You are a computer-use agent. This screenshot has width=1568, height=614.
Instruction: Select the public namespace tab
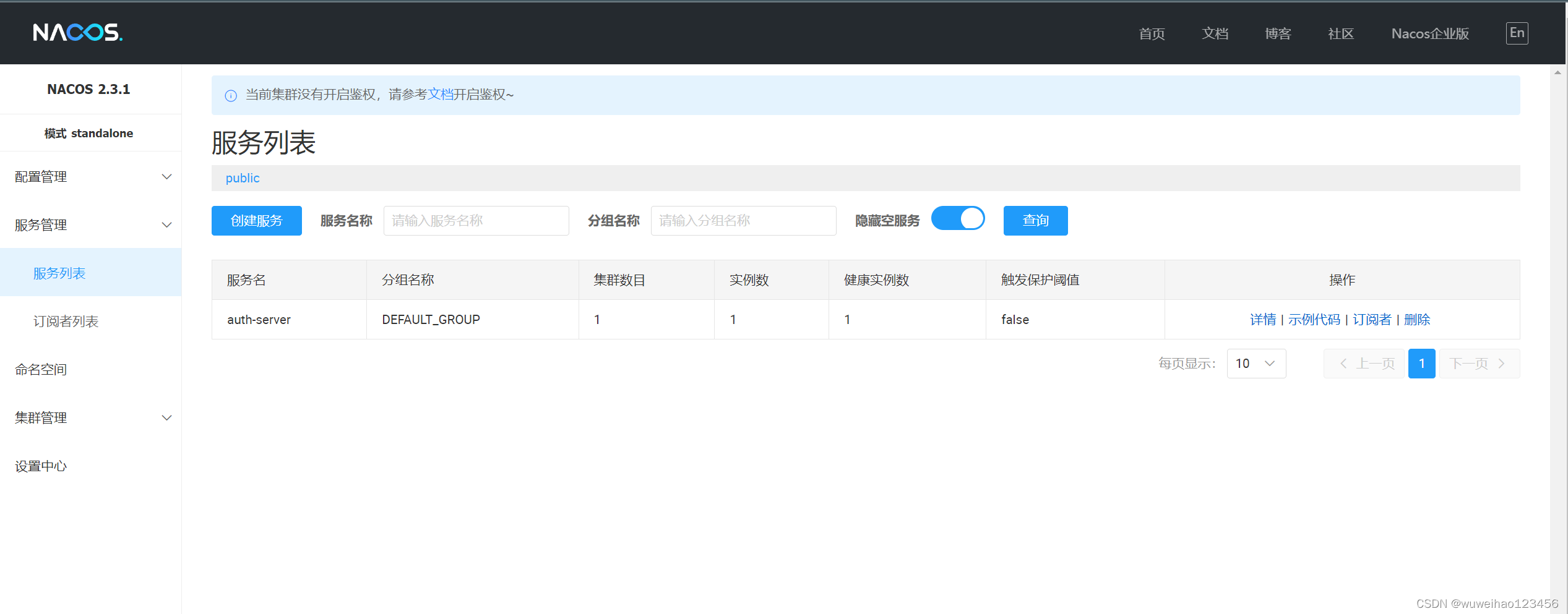243,178
